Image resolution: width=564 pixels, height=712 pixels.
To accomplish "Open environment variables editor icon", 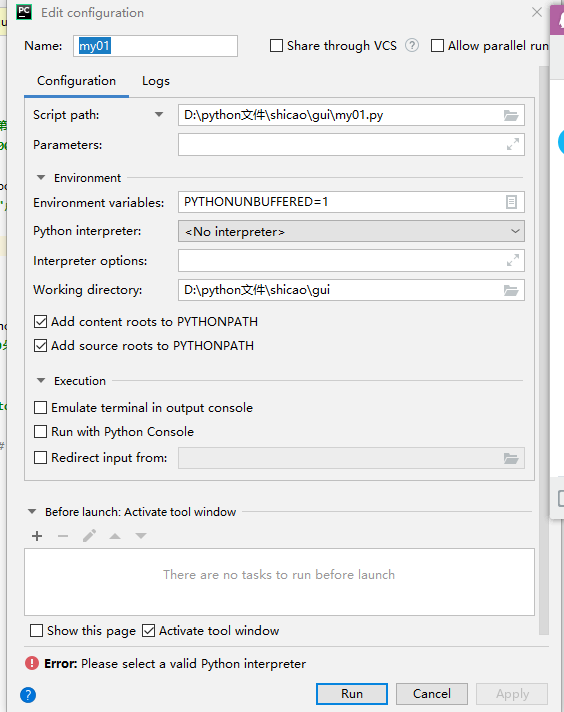I will tap(511, 202).
